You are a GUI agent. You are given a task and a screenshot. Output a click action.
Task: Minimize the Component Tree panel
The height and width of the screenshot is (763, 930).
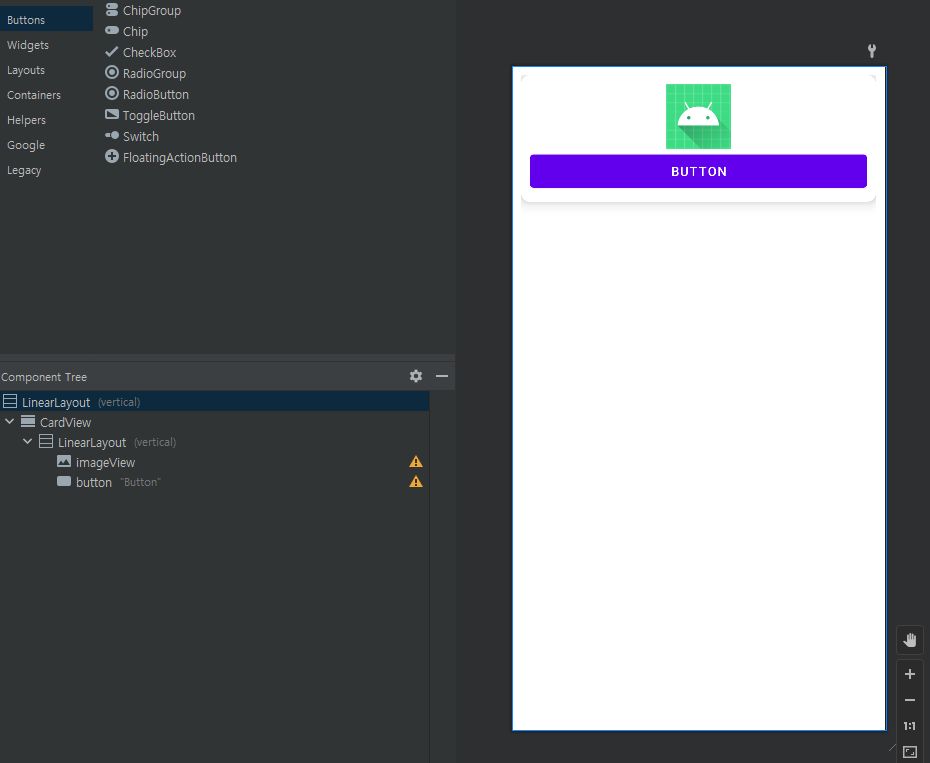coord(442,376)
